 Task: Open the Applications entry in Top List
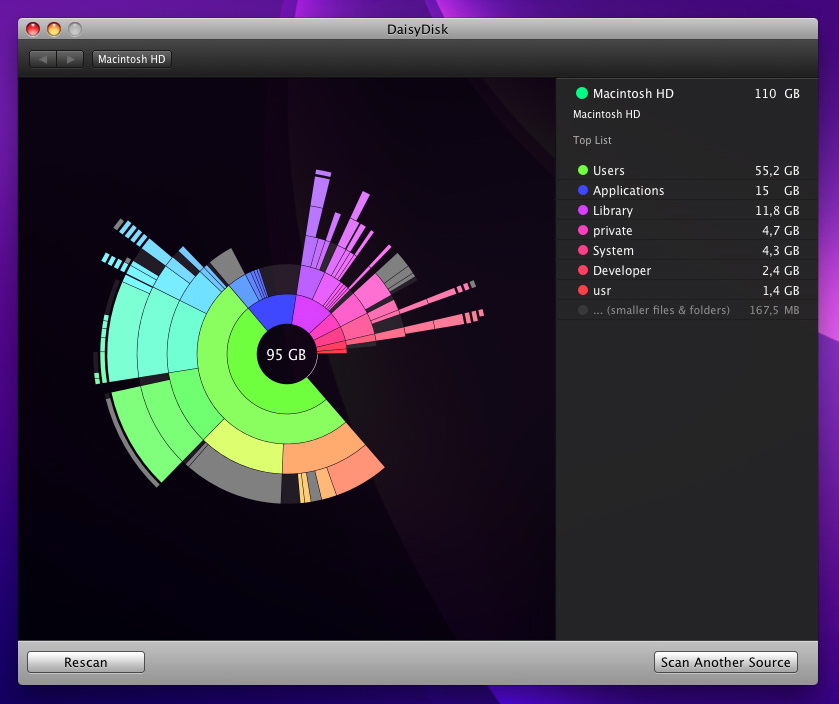tap(687, 190)
